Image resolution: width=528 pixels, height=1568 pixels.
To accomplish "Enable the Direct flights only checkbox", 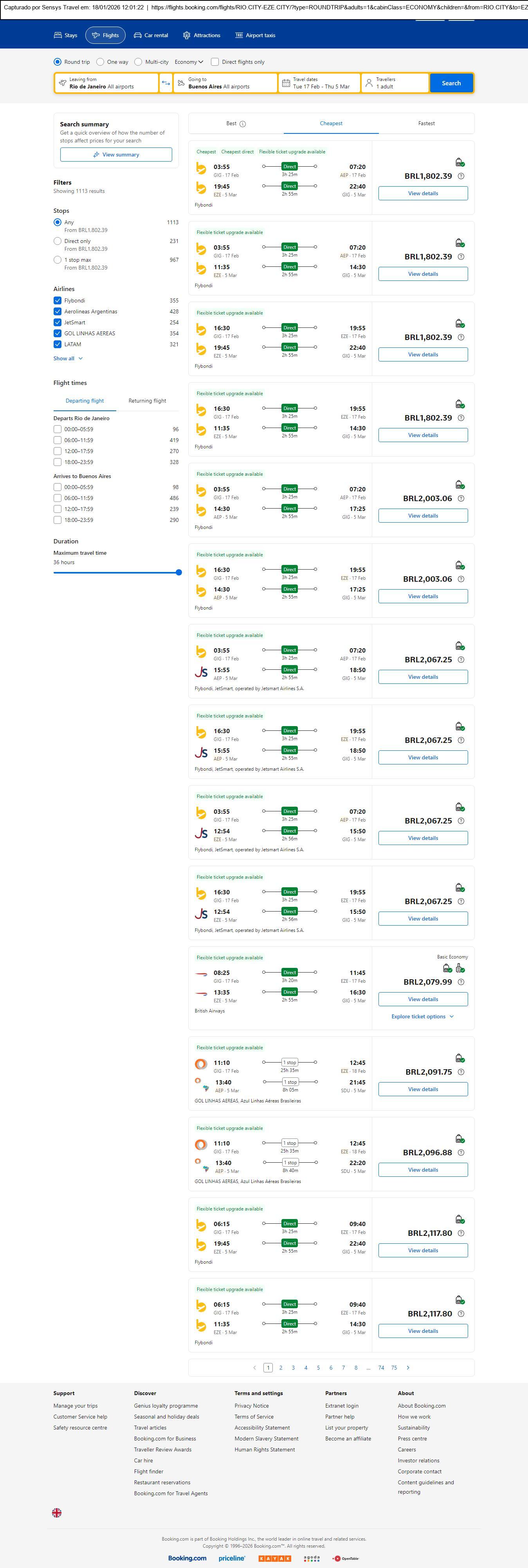I will [215, 62].
